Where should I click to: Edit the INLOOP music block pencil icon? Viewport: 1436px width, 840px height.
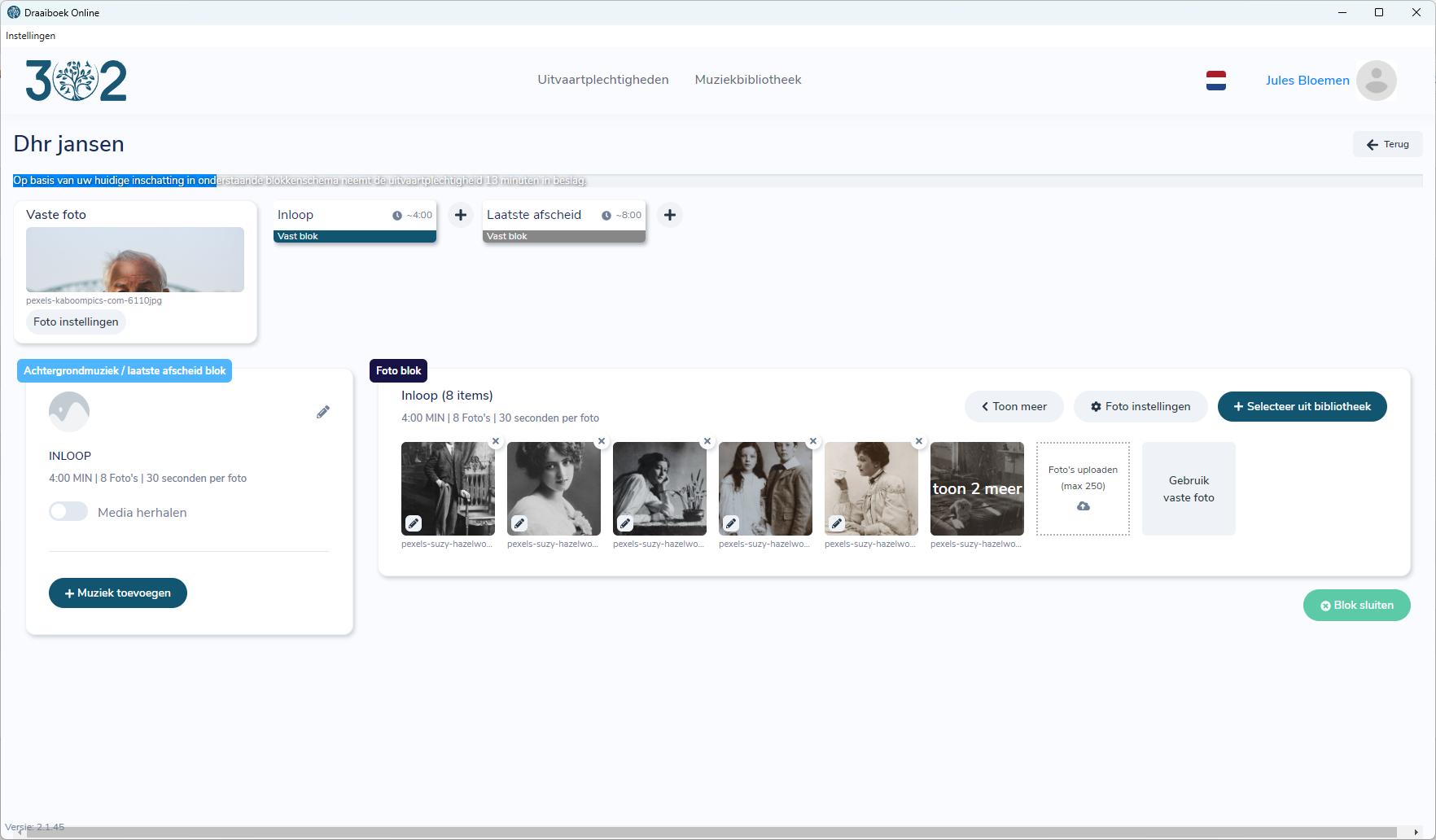[x=323, y=412]
